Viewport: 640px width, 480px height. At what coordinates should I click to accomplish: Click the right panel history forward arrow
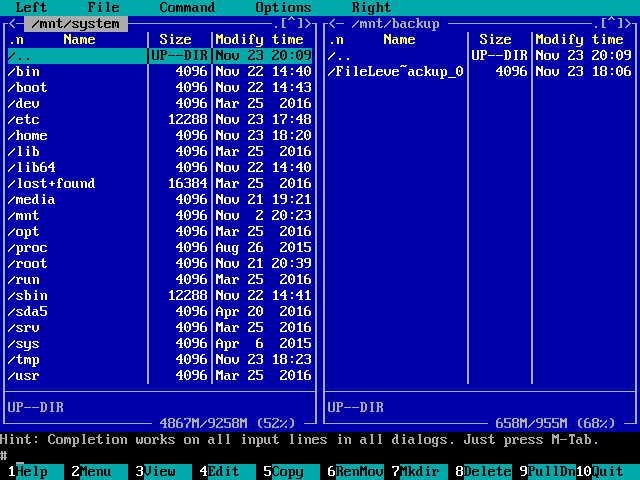click(628, 24)
